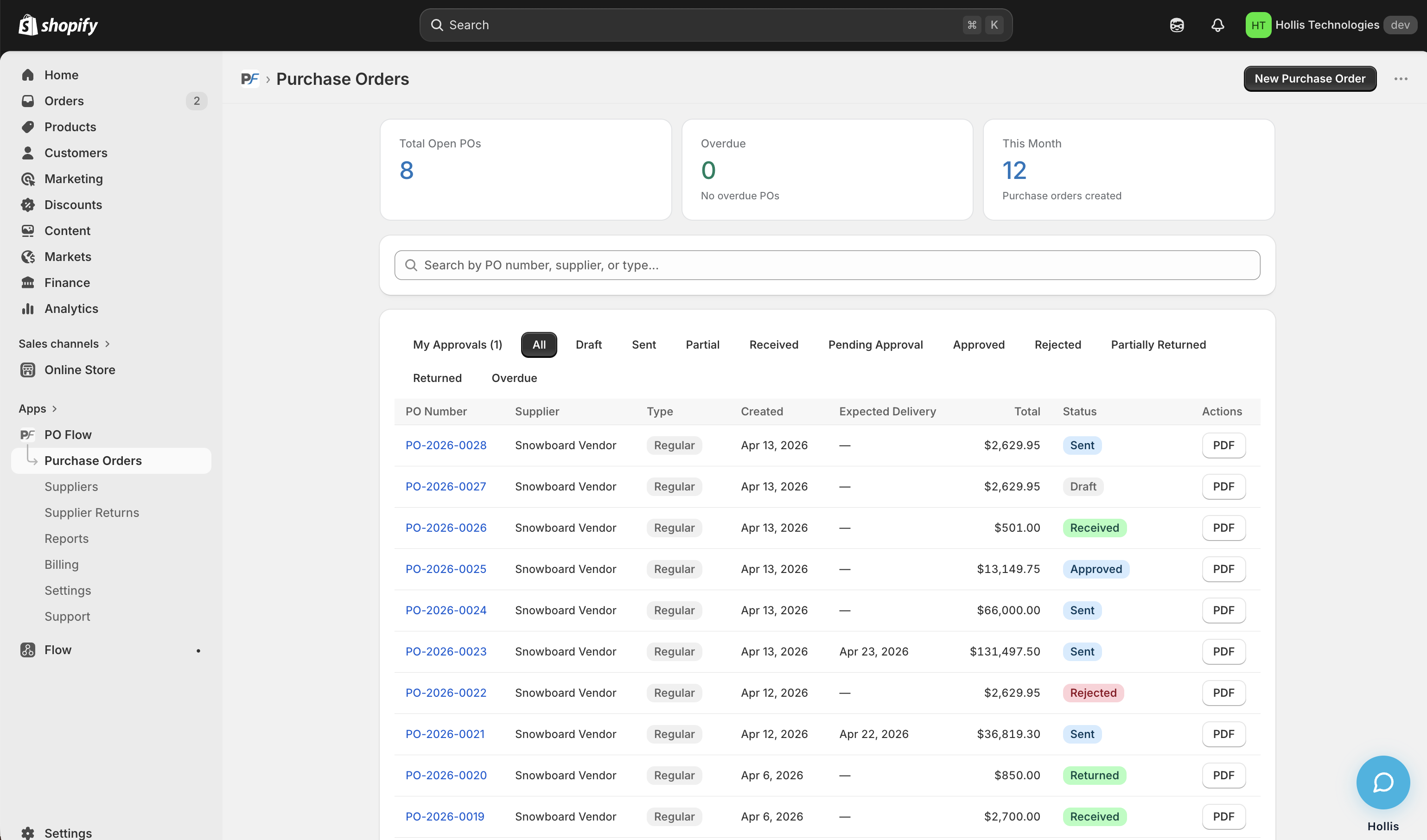The width and height of the screenshot is (1427, 840).
Task: Click the Shopify logo icon
Action: coord(28,25)
